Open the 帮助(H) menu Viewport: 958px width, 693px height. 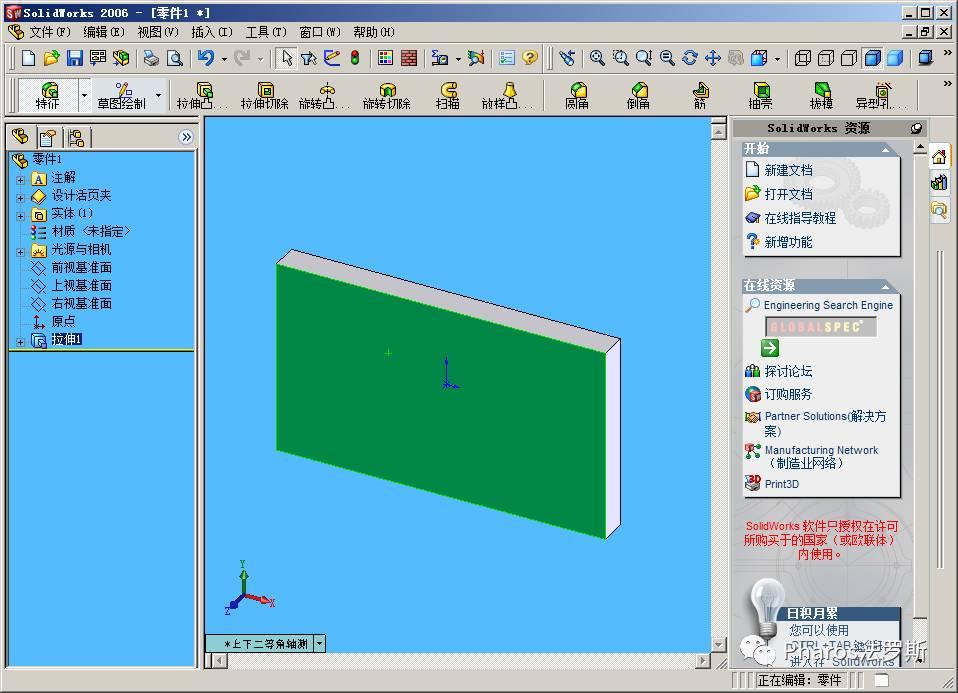(x=374, y=32)
